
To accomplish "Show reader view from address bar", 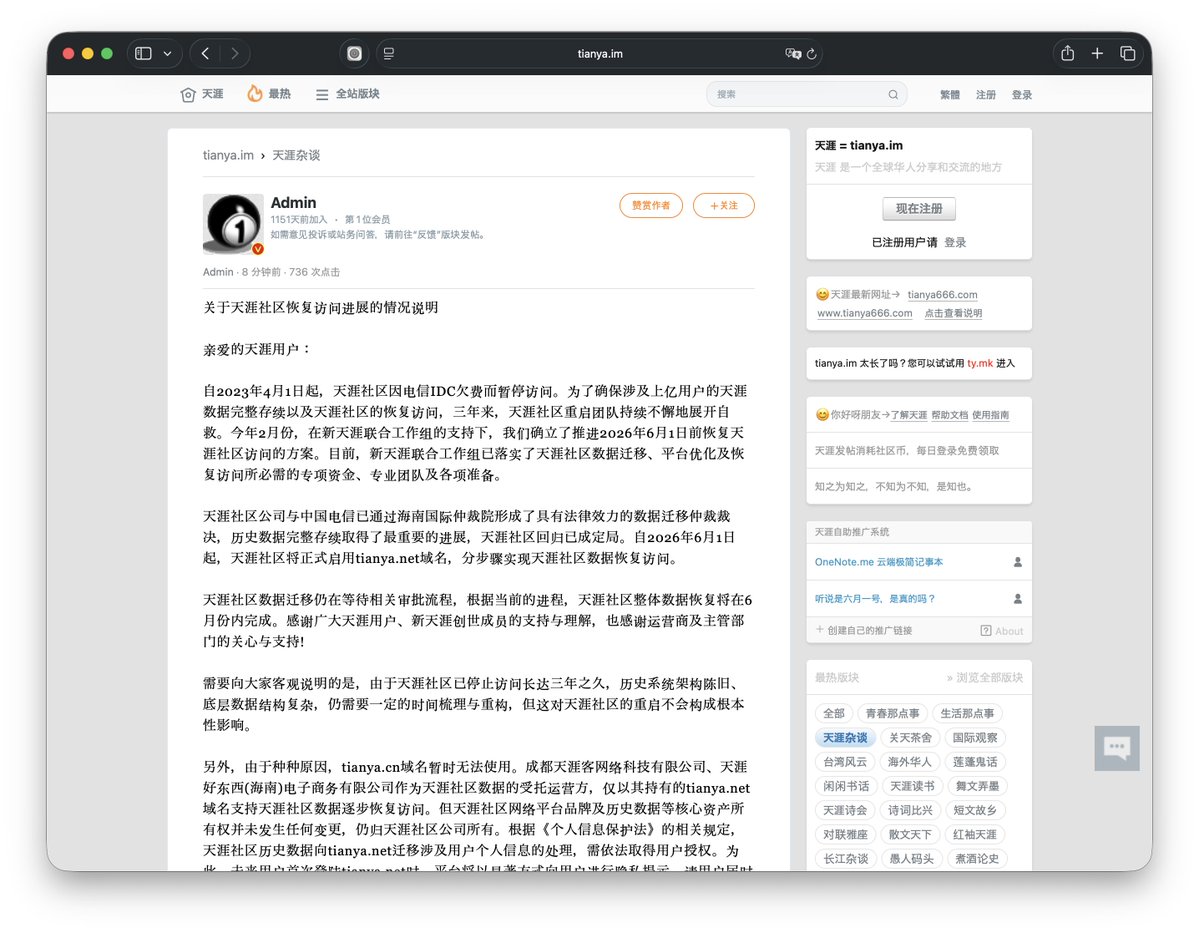I will tap(388, 54).
